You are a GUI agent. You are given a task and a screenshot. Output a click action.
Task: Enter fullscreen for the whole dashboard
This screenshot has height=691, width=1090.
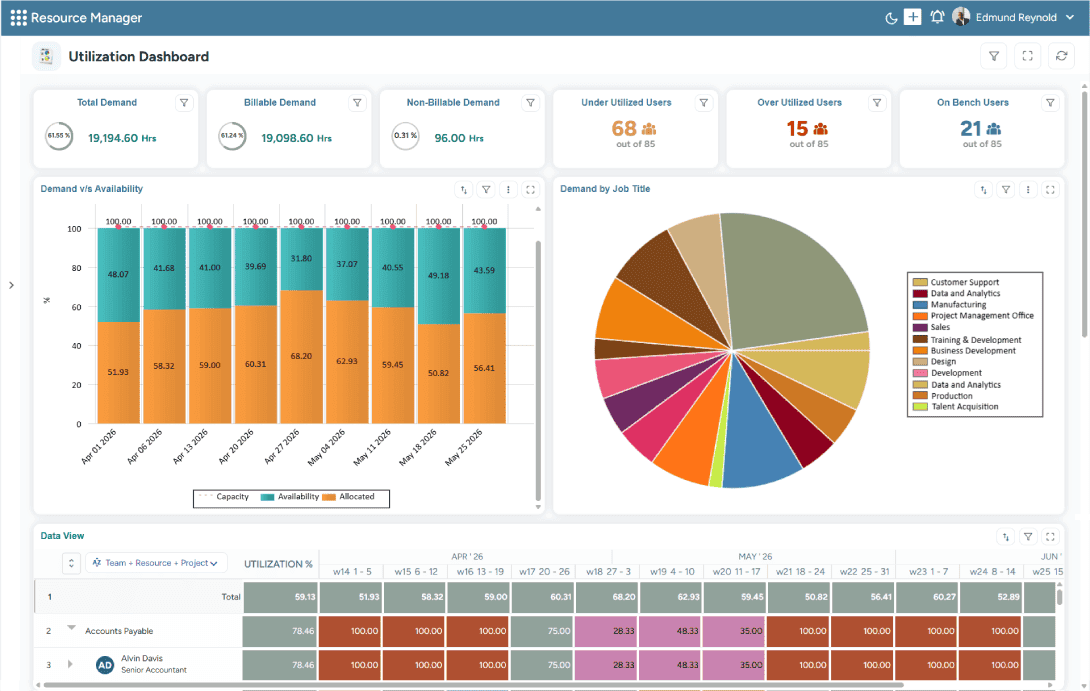[x=1027, y=56]
